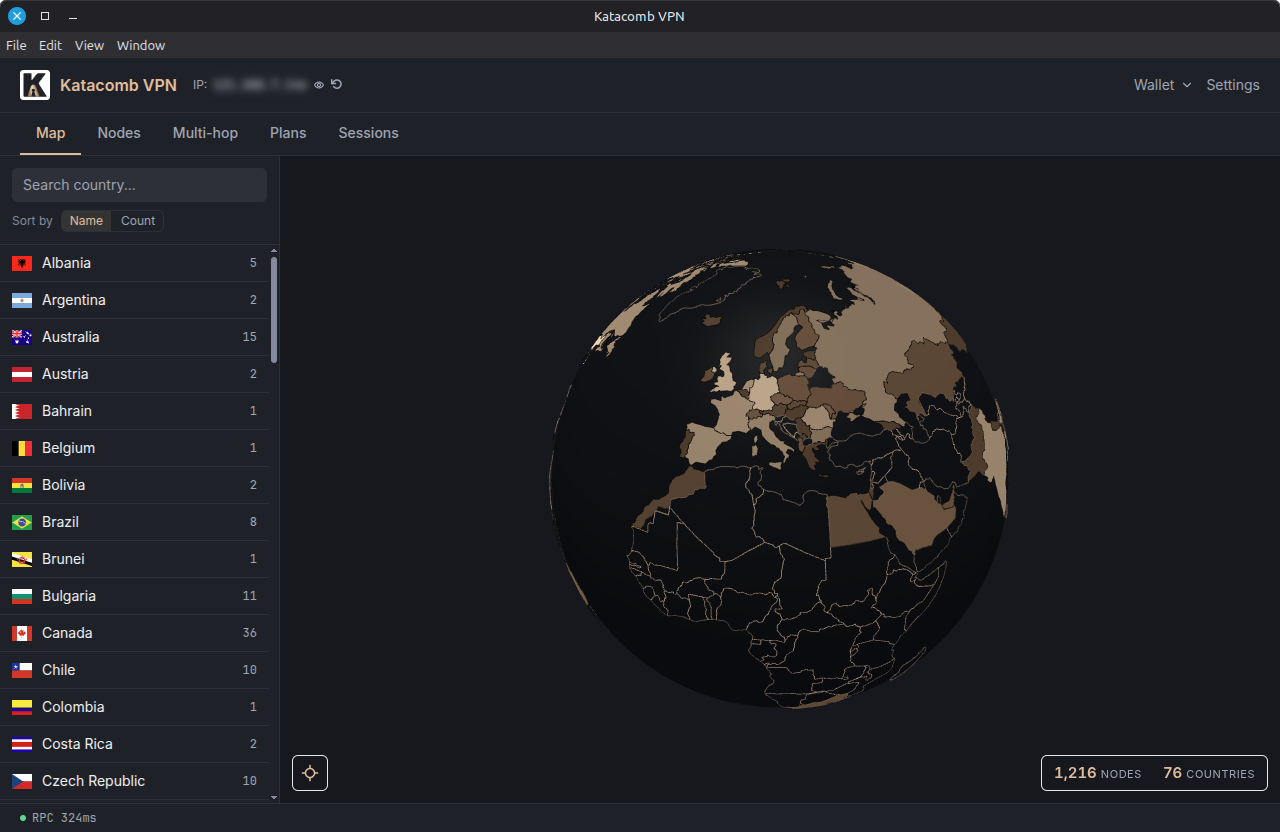The width and height of the screenshot is (1280, 832).
Task: Open the Window menu
Action: coord(141,45)
